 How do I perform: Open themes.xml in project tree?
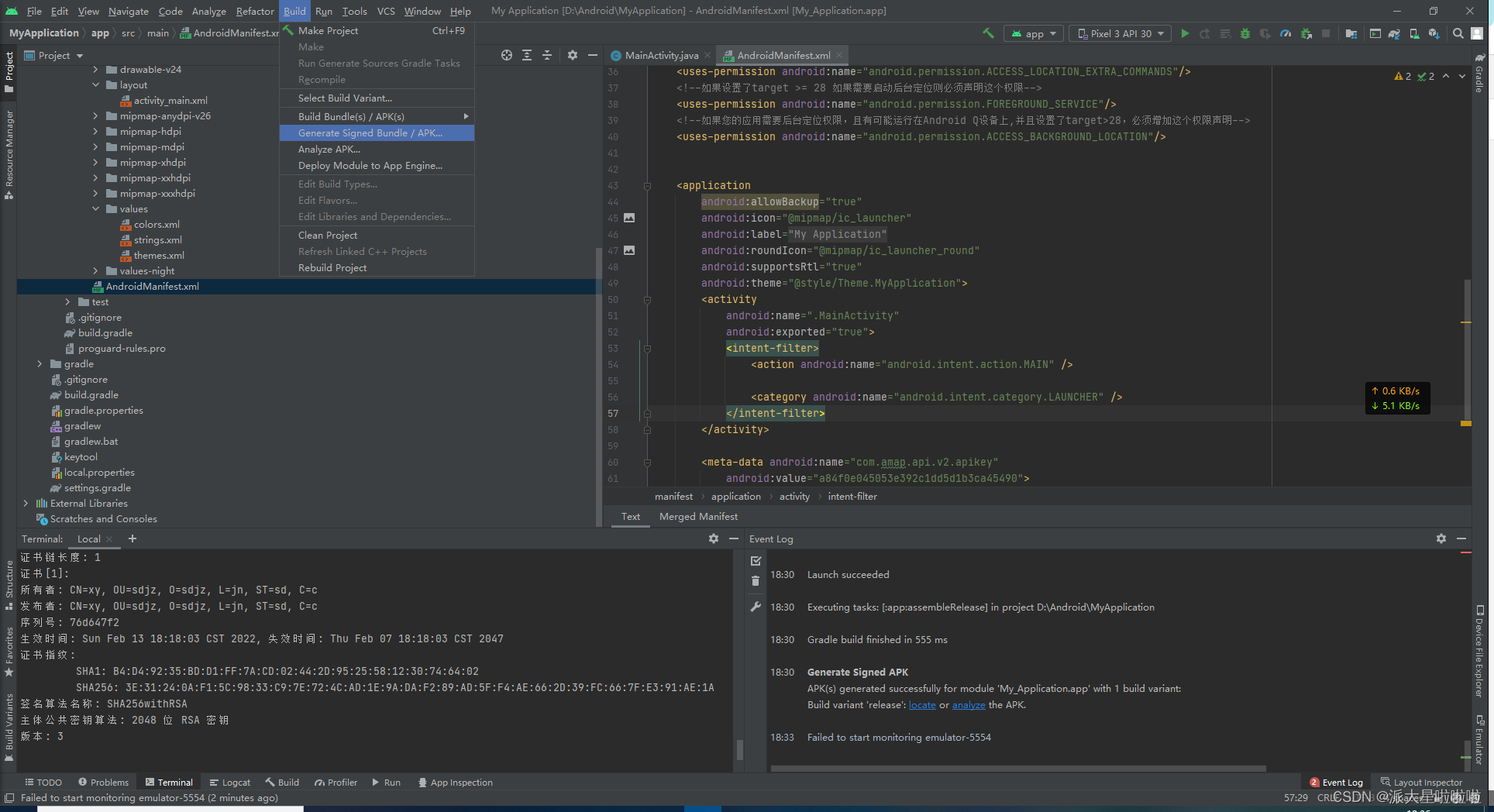pos(159,255)
